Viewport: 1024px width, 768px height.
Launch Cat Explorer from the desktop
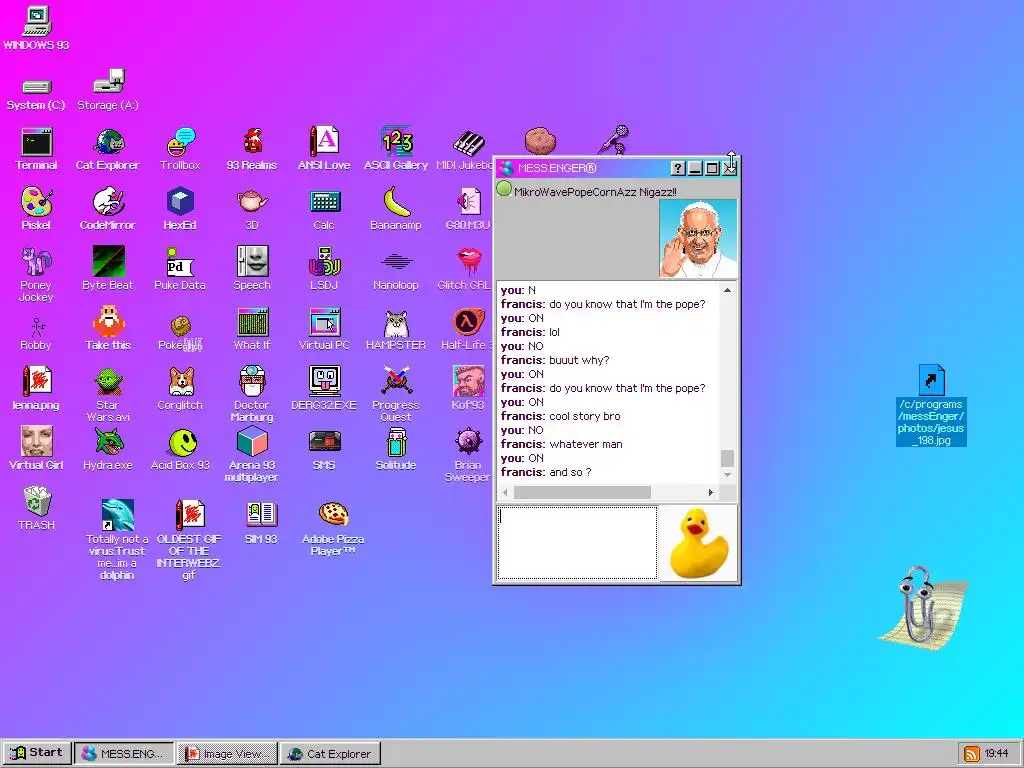click(108, 142)
